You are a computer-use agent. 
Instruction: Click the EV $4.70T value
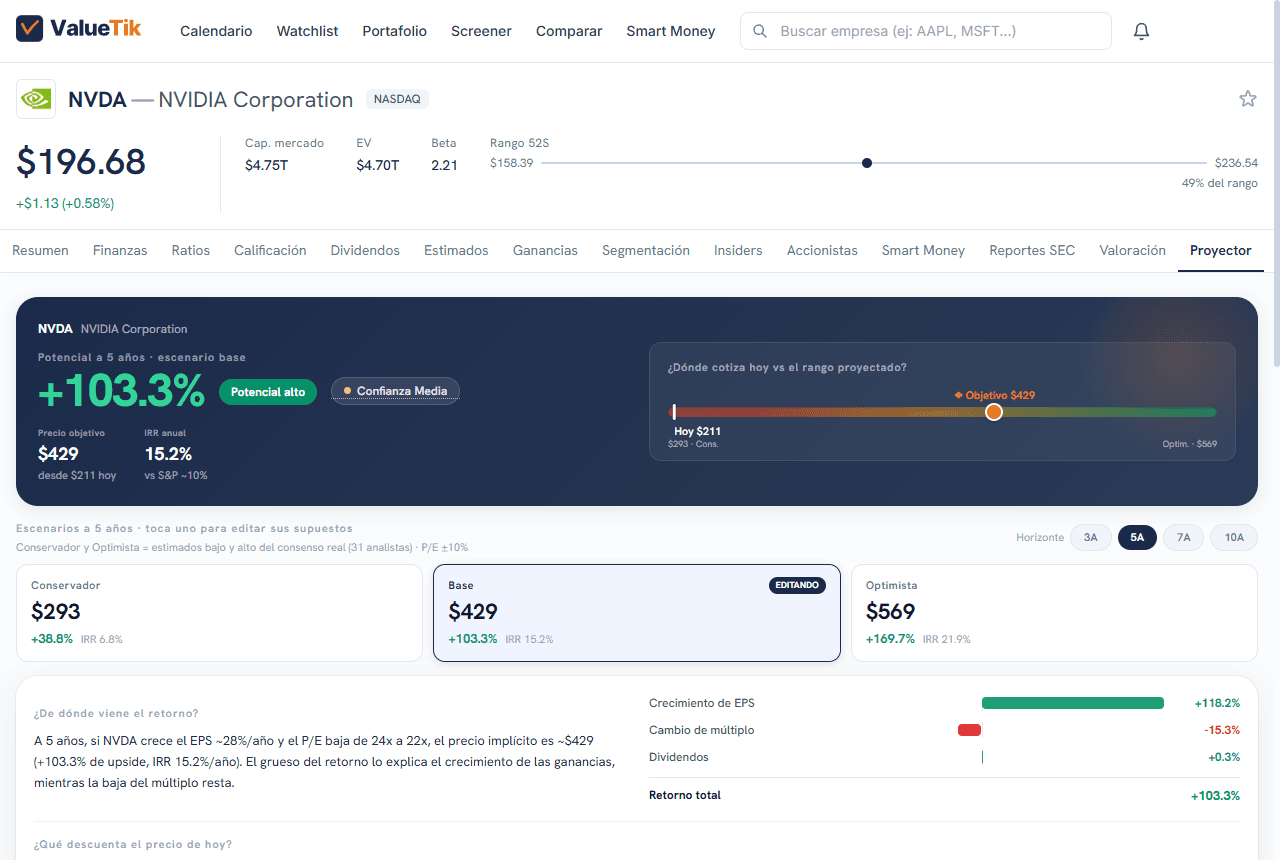tap(378, 165)
